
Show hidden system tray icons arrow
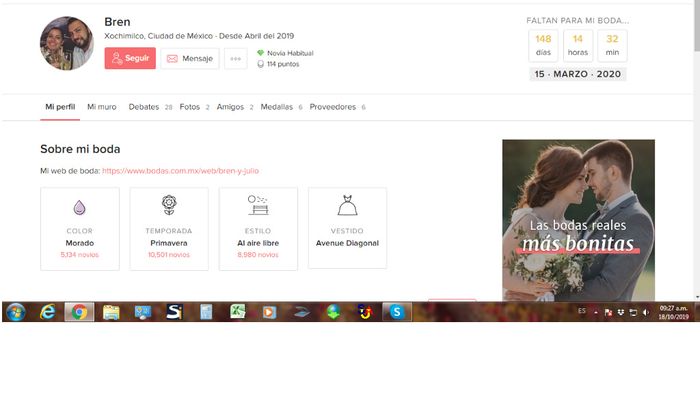click(596, 313)
